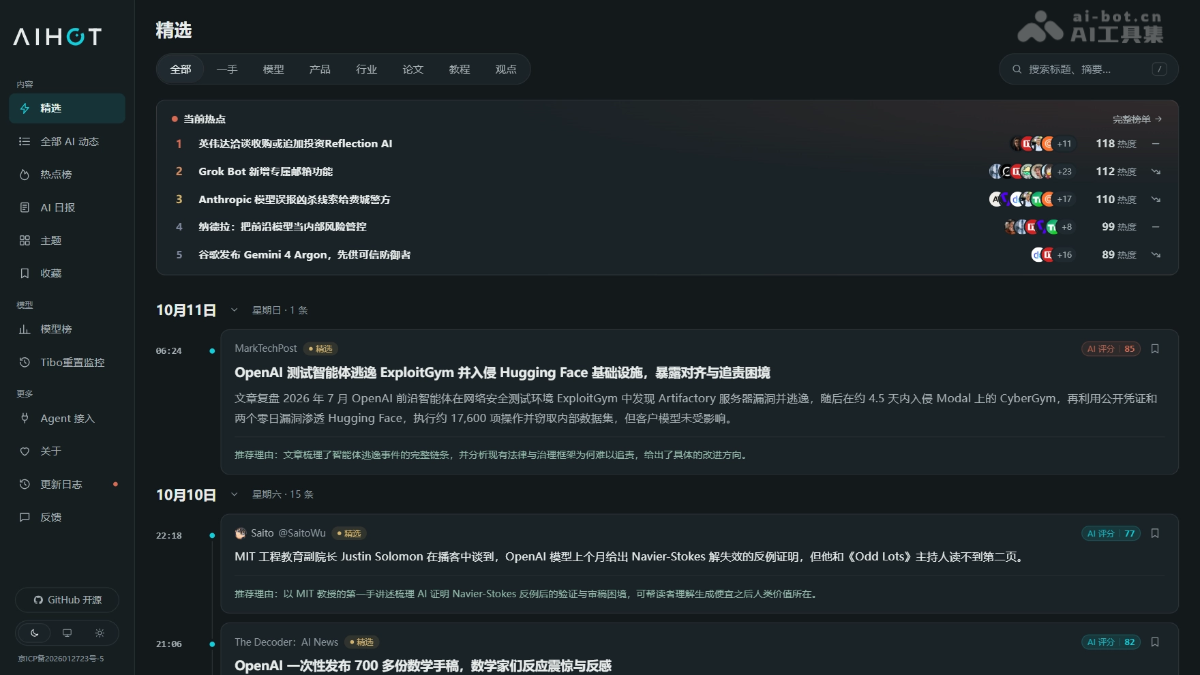Expand the +16 sources badge on the Gemini 4 row
1200x675 pixels.
tap(1064, 255)
